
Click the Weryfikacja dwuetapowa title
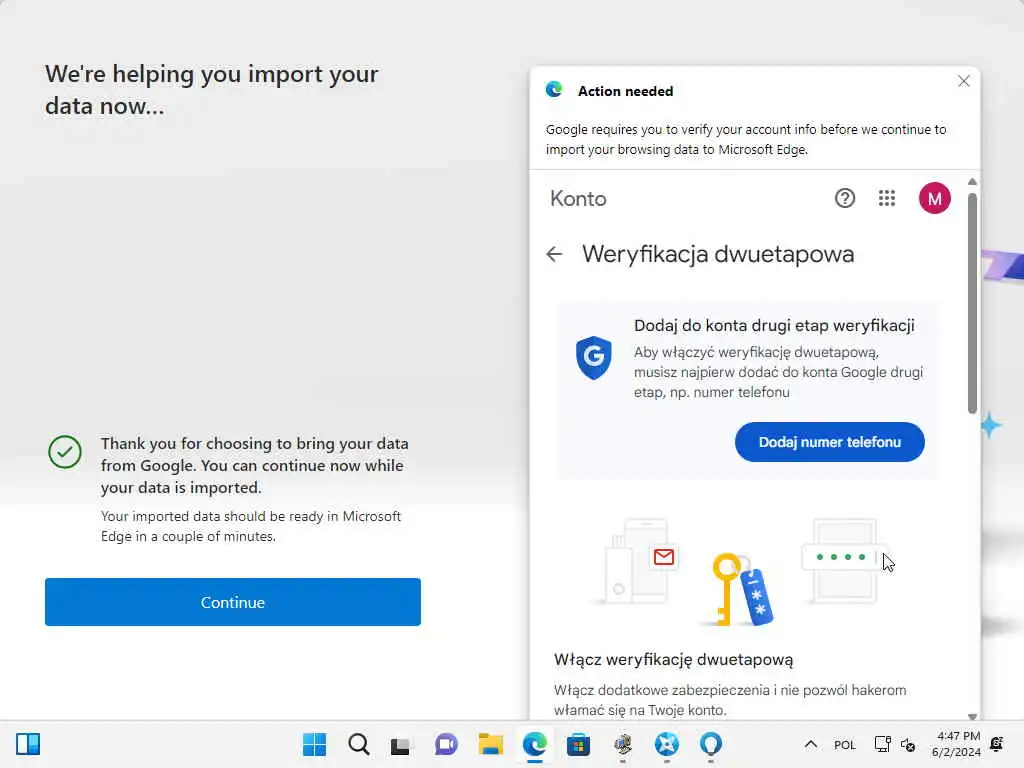click(718, 254)
